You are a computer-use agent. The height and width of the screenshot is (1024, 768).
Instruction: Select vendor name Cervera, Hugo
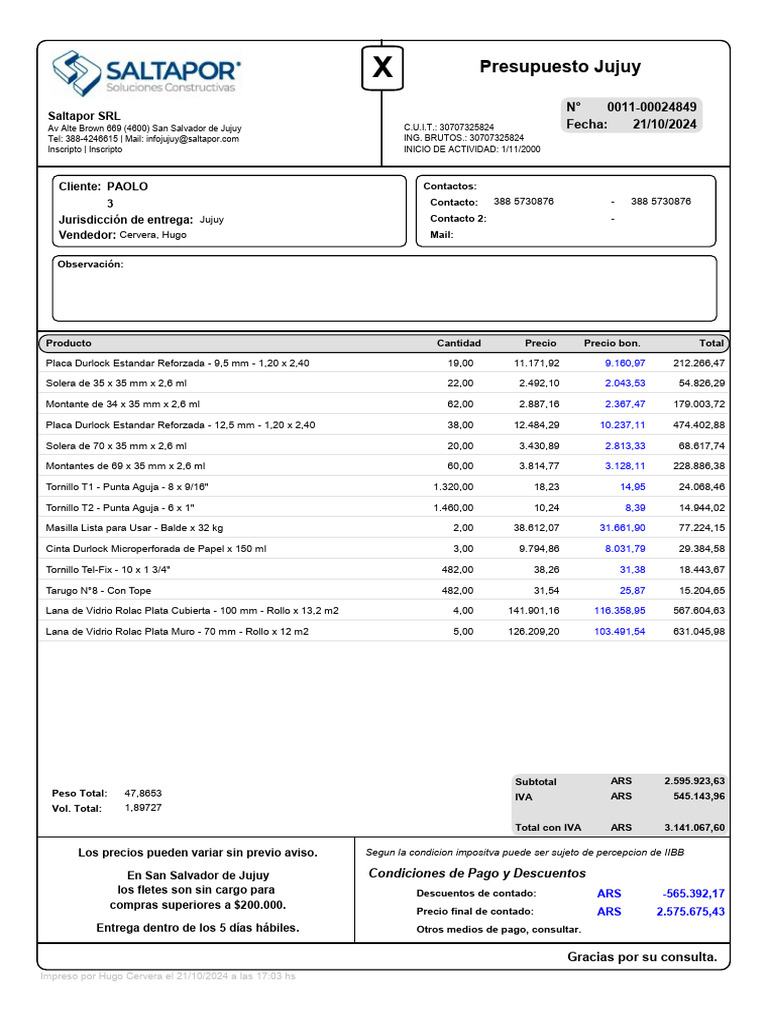[153, 235]
